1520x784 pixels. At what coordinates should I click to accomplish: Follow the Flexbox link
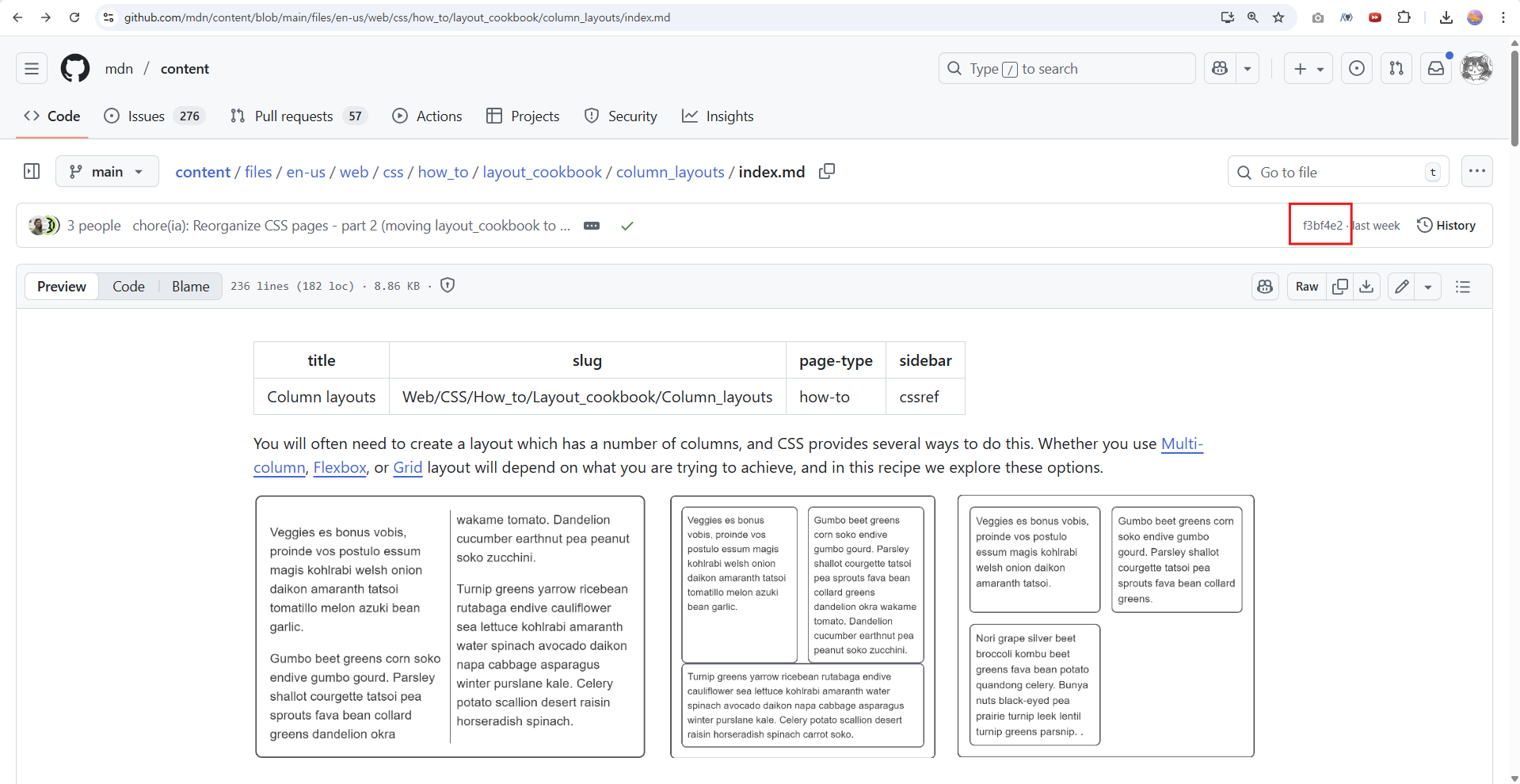(340, 468)
